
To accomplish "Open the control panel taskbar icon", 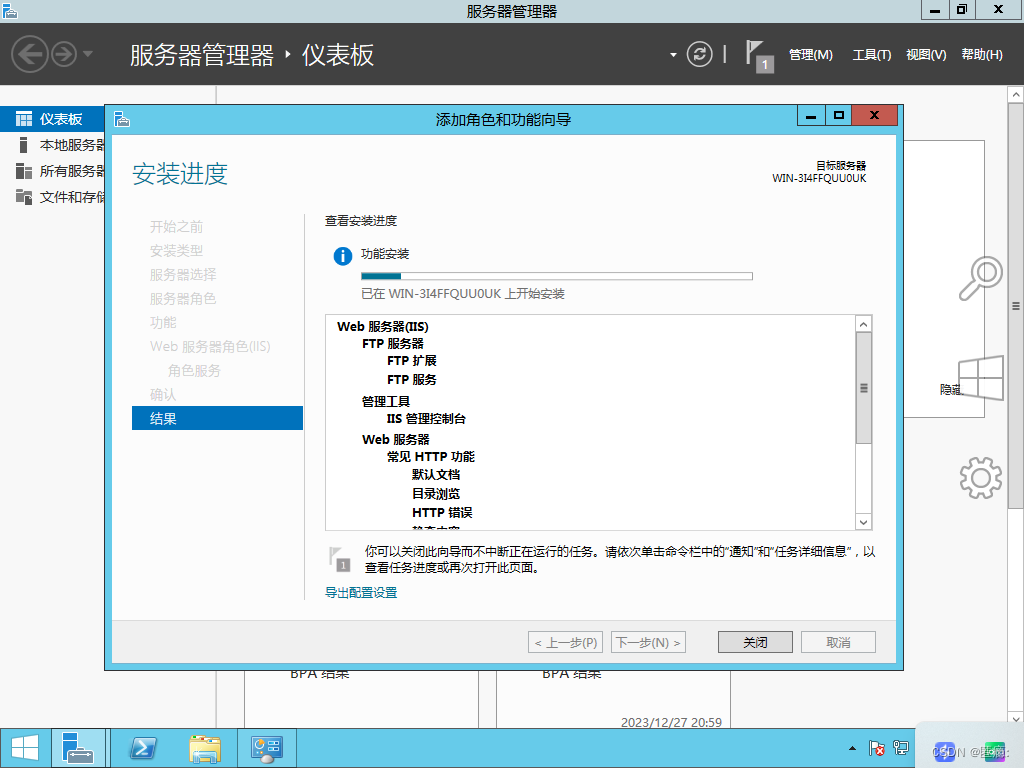I will [x=266, y=748].
